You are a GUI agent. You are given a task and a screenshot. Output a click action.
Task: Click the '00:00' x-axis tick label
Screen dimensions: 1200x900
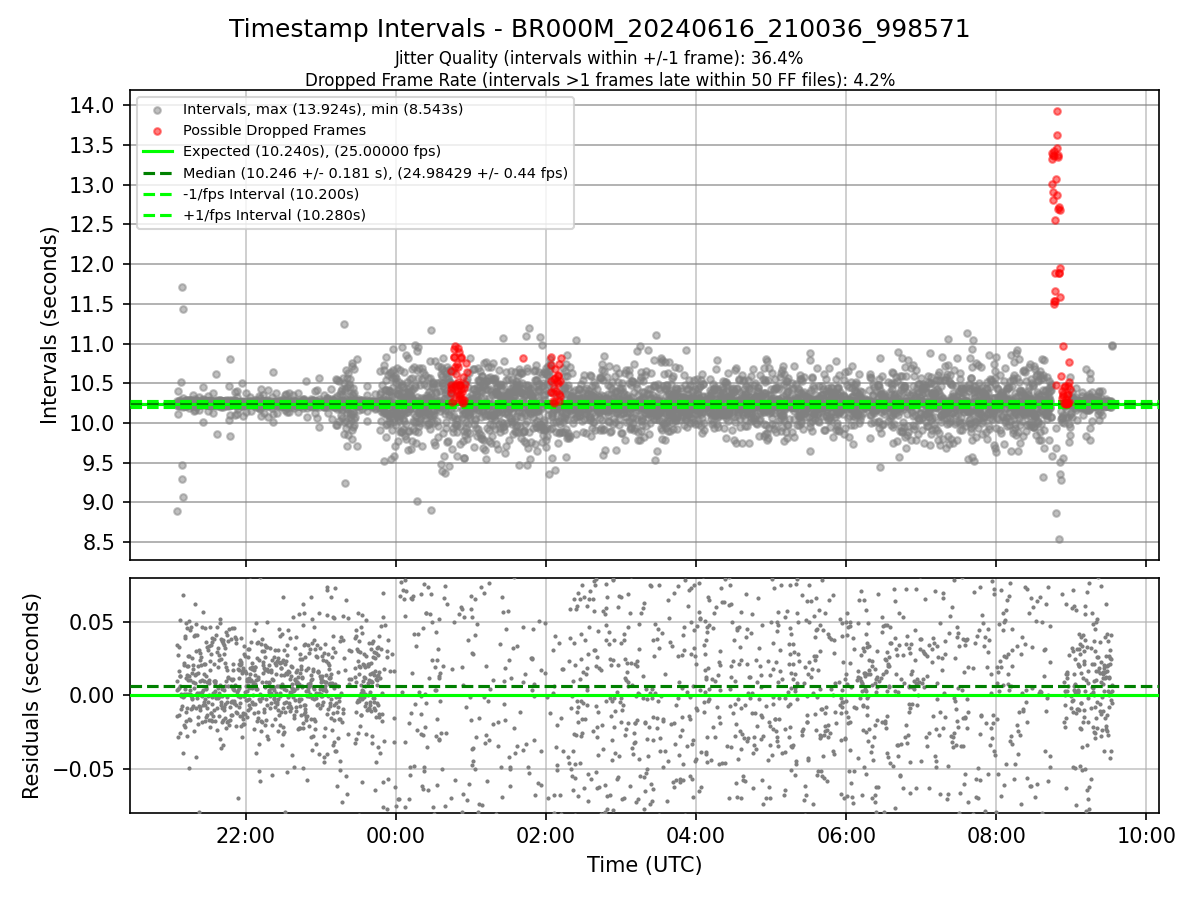tap(396, 834)
